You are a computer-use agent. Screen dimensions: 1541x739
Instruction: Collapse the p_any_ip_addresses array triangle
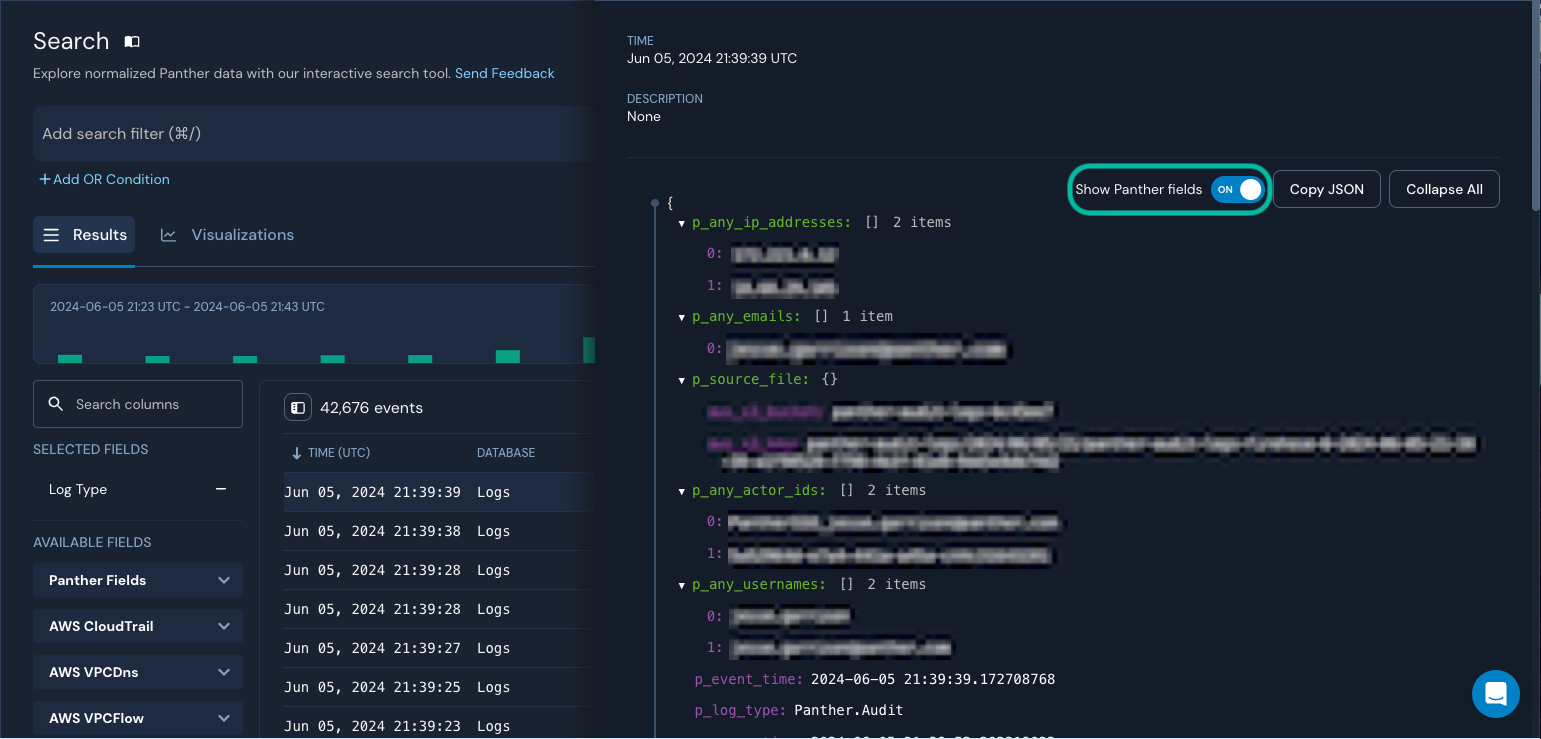[681, 222]
